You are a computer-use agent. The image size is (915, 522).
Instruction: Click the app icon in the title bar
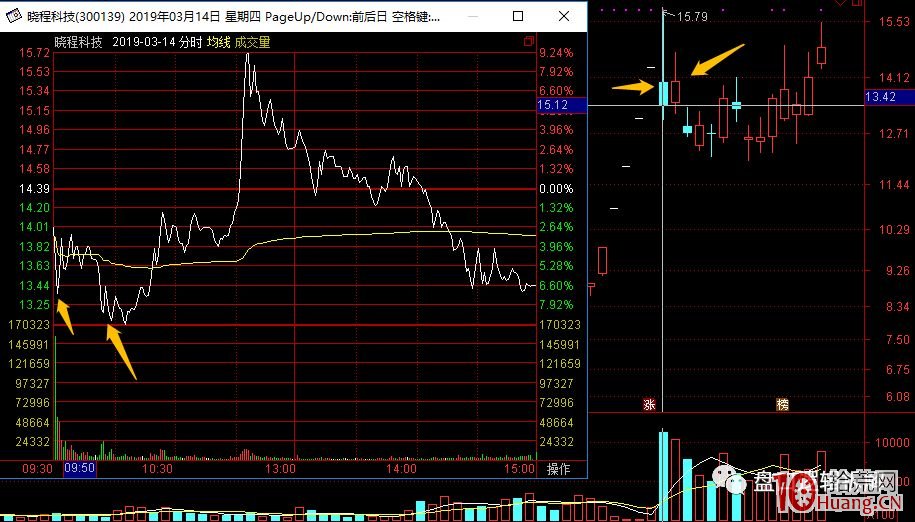click(x=13, y=16)
